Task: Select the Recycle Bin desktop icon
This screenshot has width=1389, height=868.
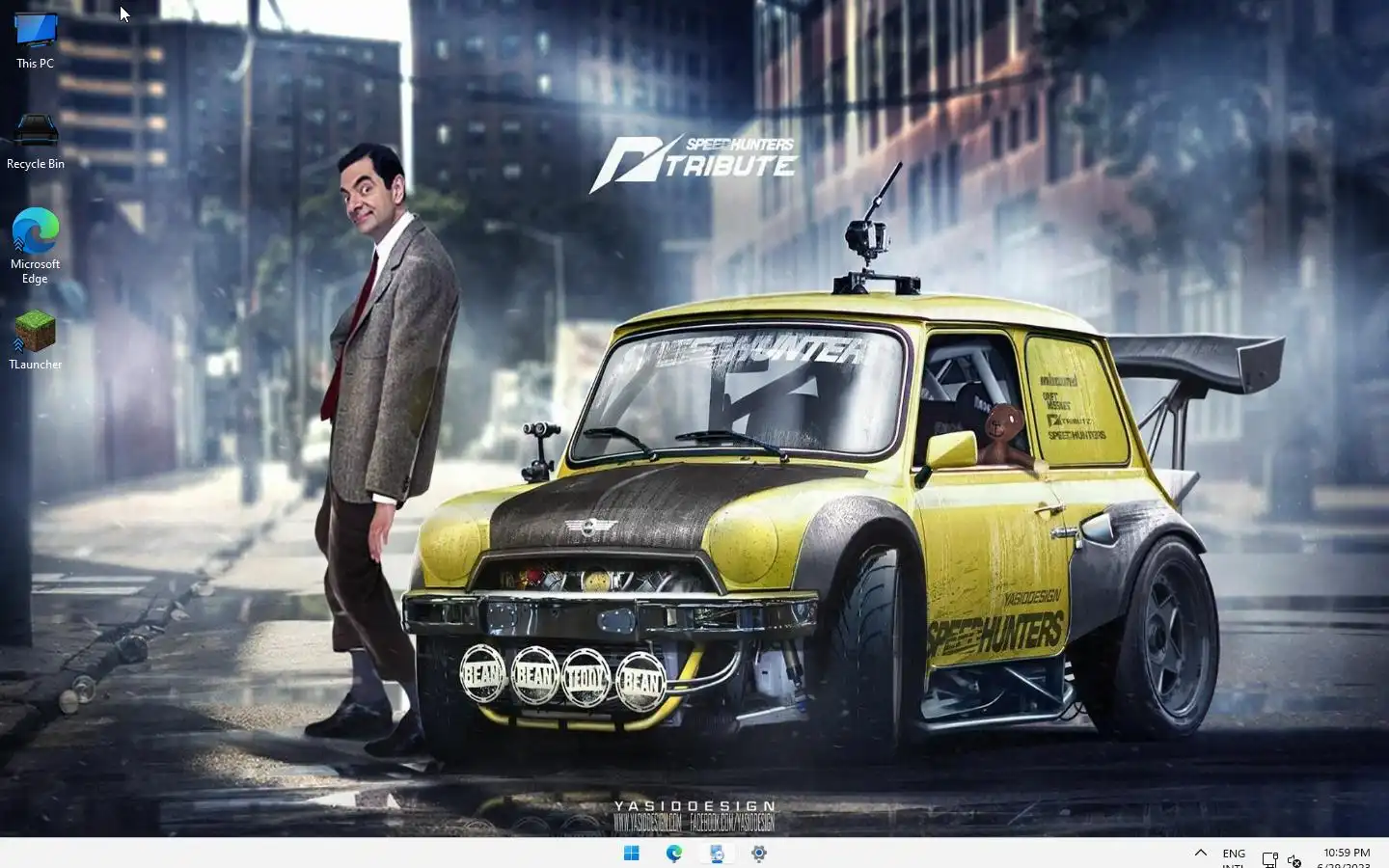Action: tap(36, 142)
